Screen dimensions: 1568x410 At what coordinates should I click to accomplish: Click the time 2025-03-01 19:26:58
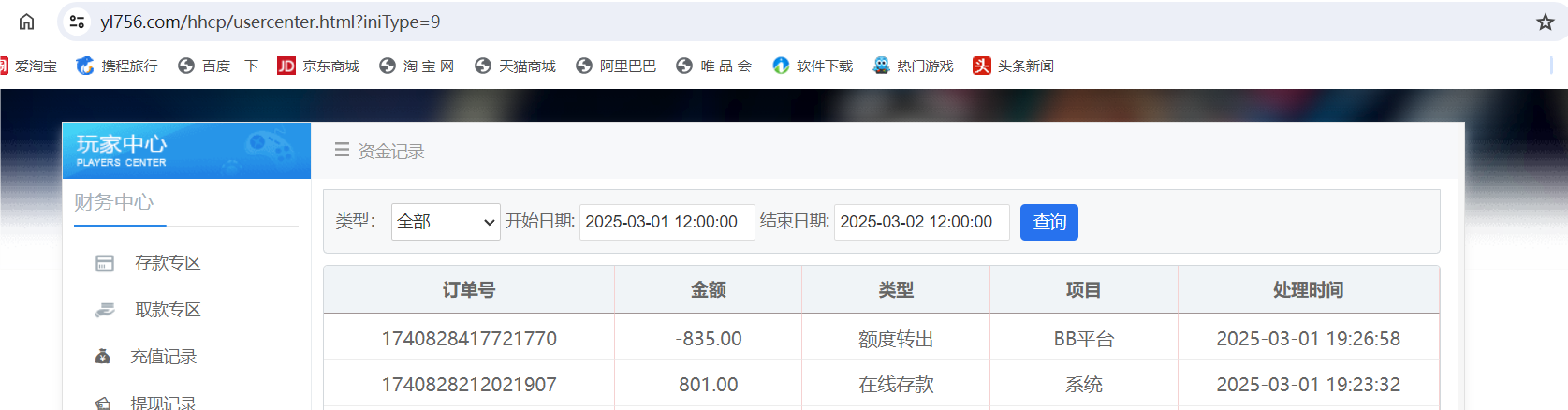tap(1308, 339)
